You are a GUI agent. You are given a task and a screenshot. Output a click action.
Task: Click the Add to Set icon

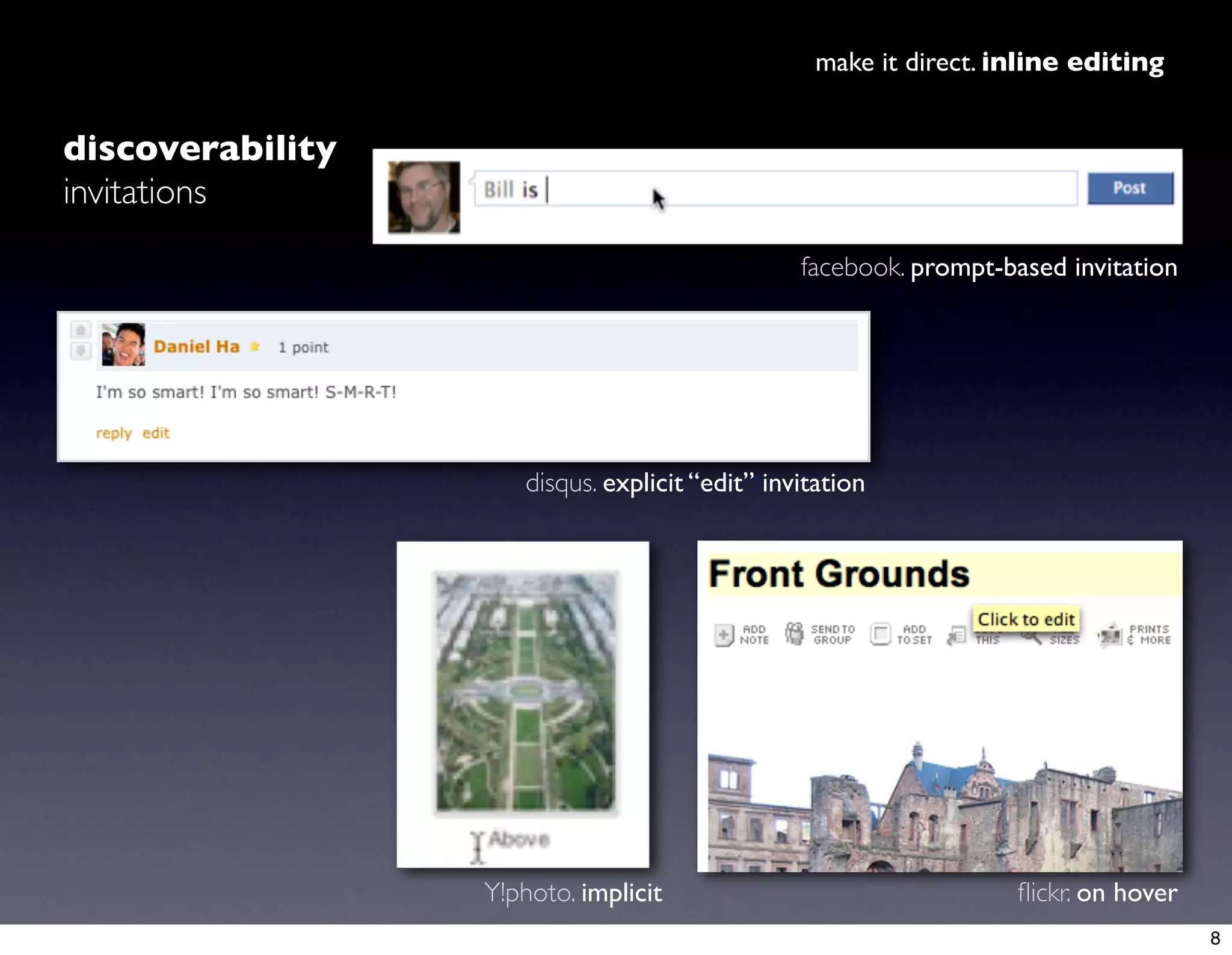(x=880, y=634)
